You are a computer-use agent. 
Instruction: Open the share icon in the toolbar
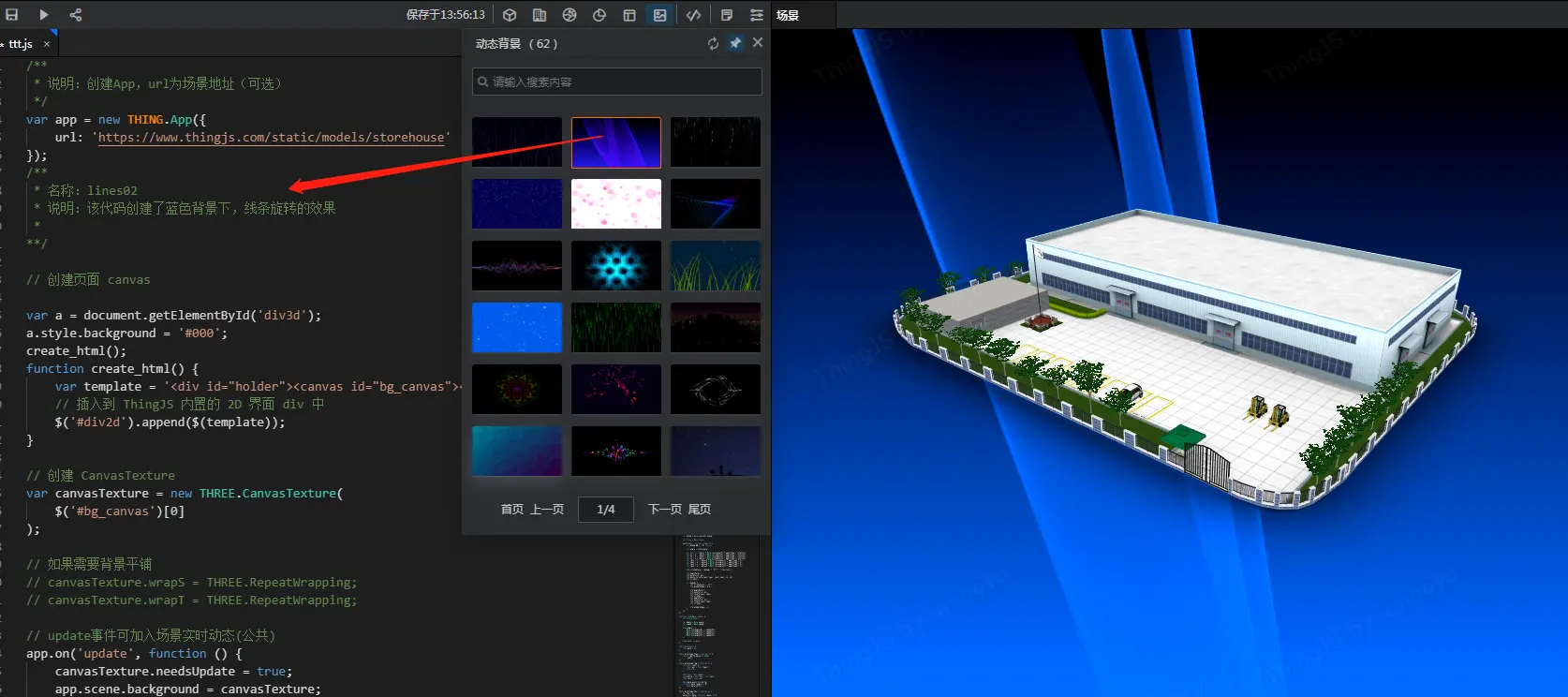[76, 15]
